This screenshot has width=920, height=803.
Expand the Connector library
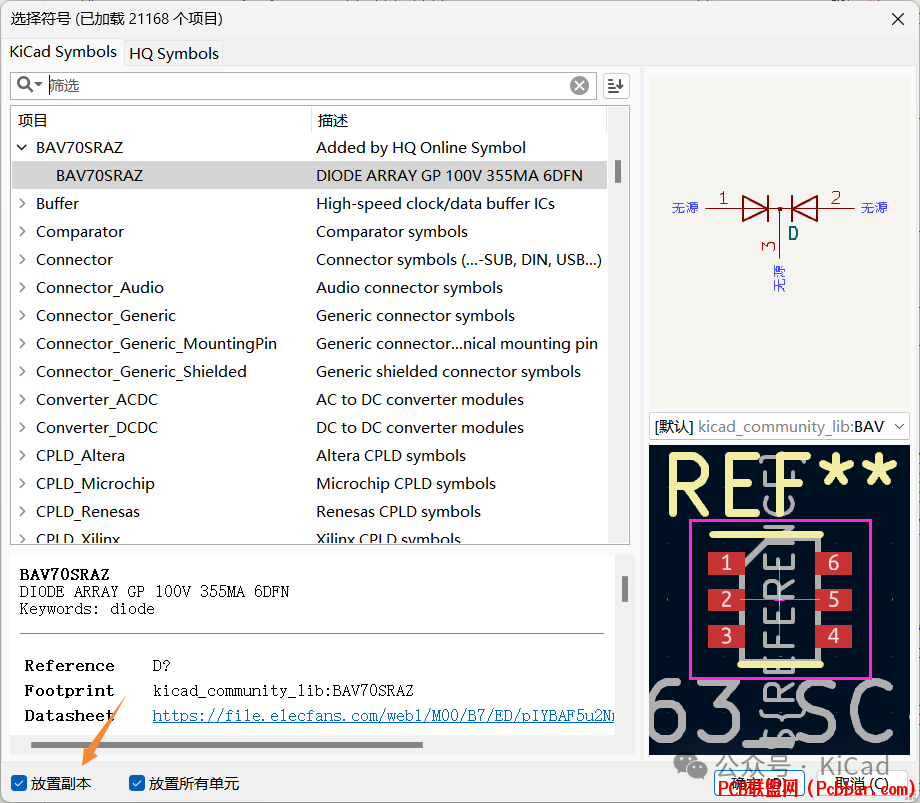pyautogui.click(x=22, y=260)
